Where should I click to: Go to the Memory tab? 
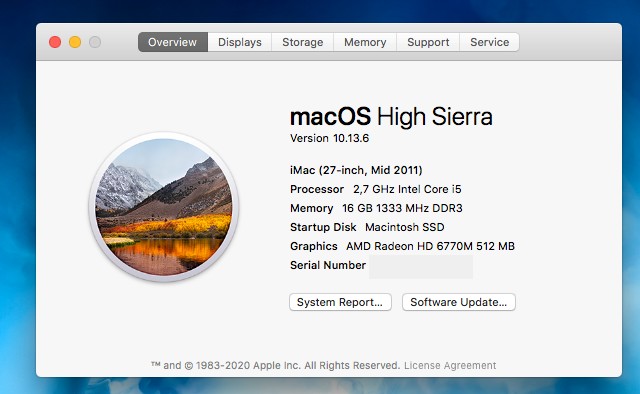click(365, 42)
